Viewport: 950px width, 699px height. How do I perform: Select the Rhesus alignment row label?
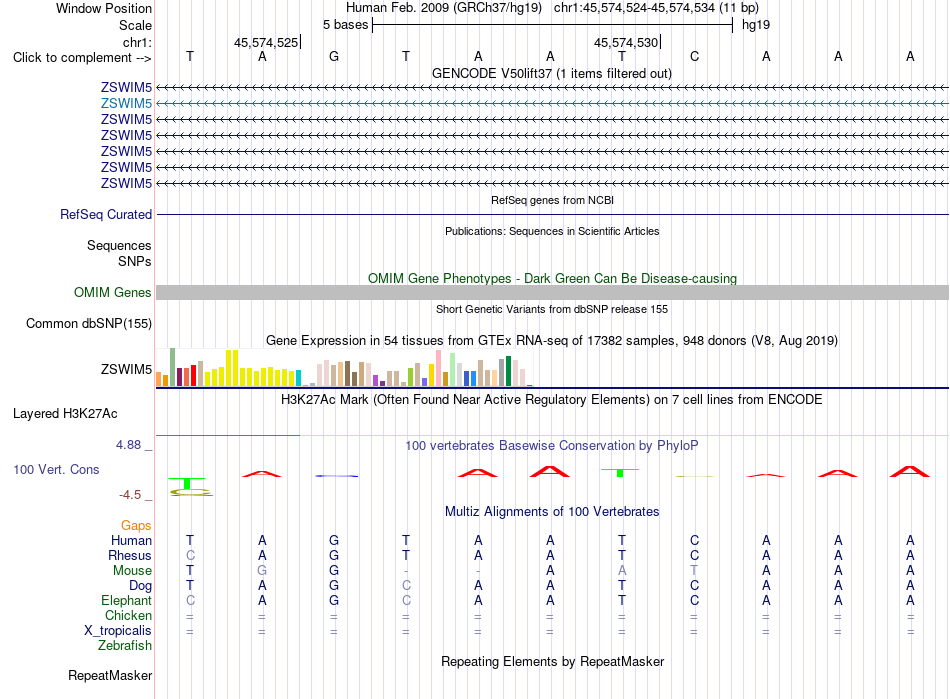[x=130, y=555]
